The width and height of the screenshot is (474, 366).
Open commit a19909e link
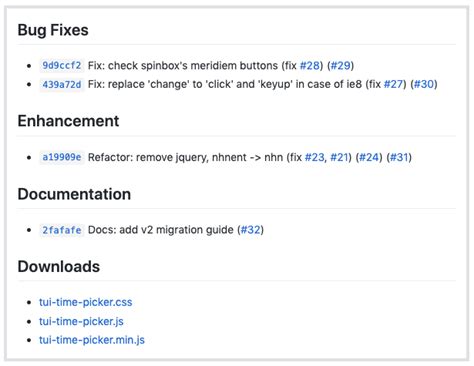62,157
